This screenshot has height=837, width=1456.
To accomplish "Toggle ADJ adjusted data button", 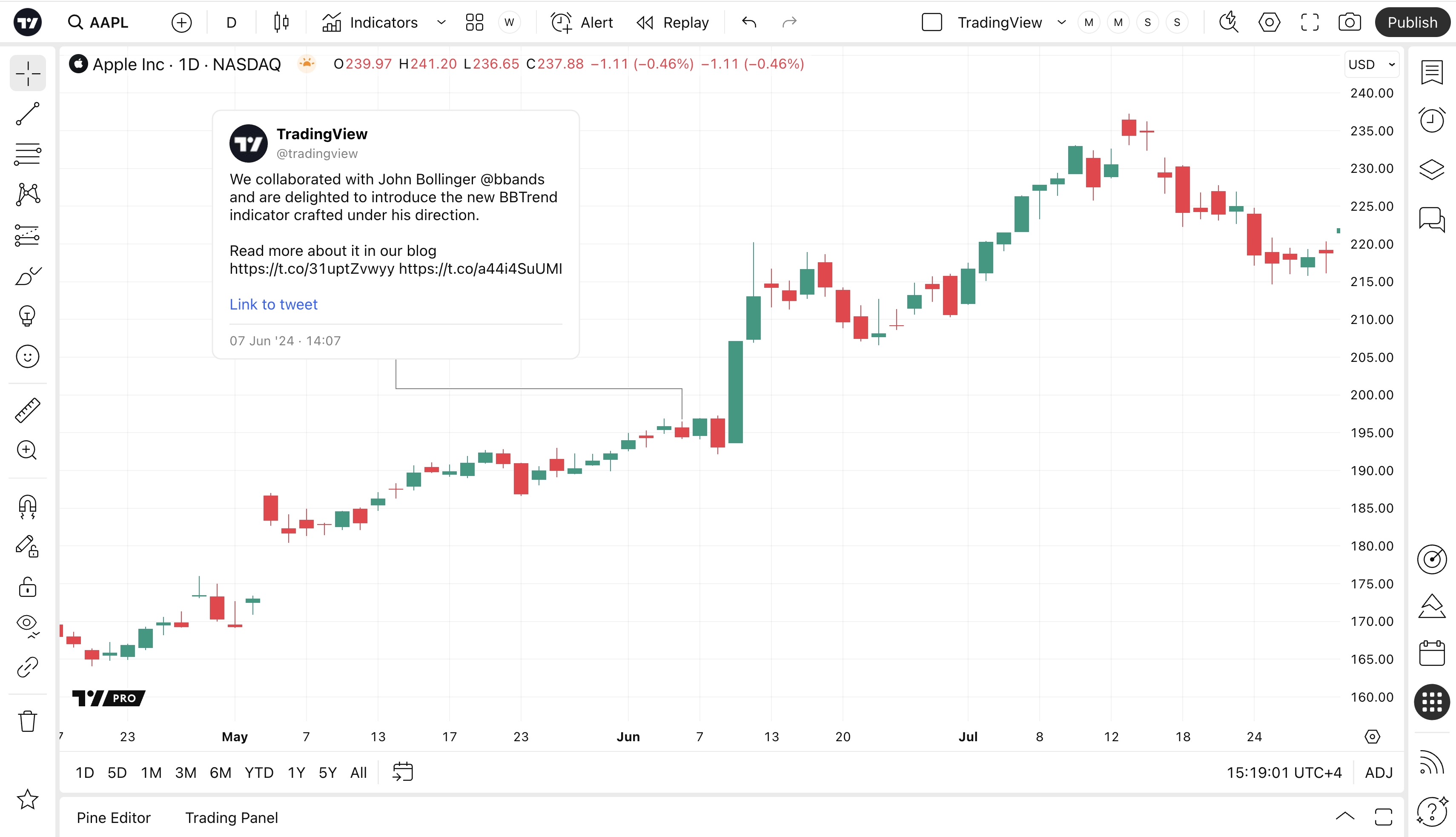I will pos(1379,773).
